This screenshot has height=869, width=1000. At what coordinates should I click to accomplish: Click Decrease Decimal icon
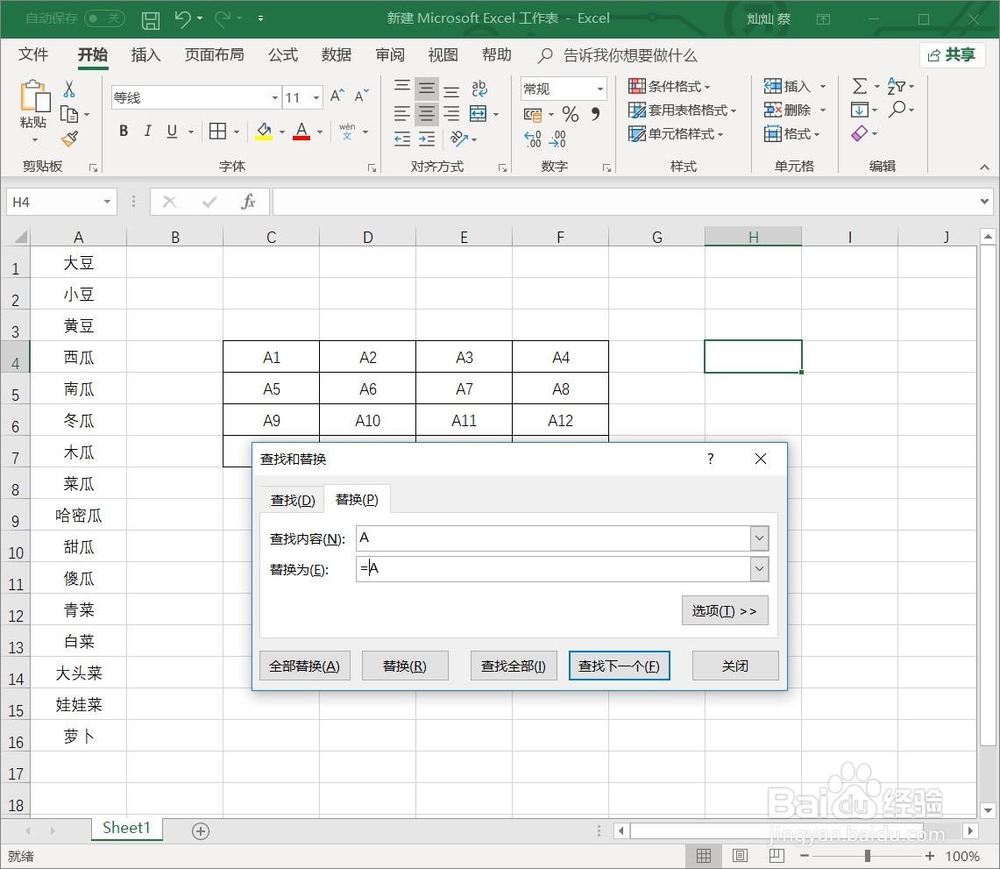click(557, 138)
